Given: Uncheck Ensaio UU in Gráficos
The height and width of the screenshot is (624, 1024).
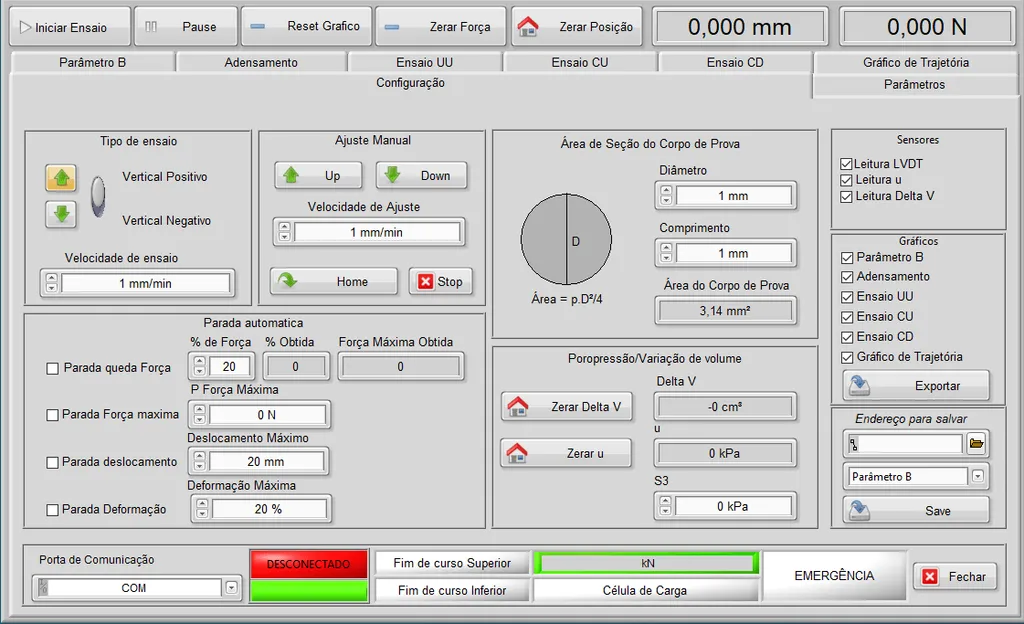Looking at the screenshot, I should pos(848,297).
